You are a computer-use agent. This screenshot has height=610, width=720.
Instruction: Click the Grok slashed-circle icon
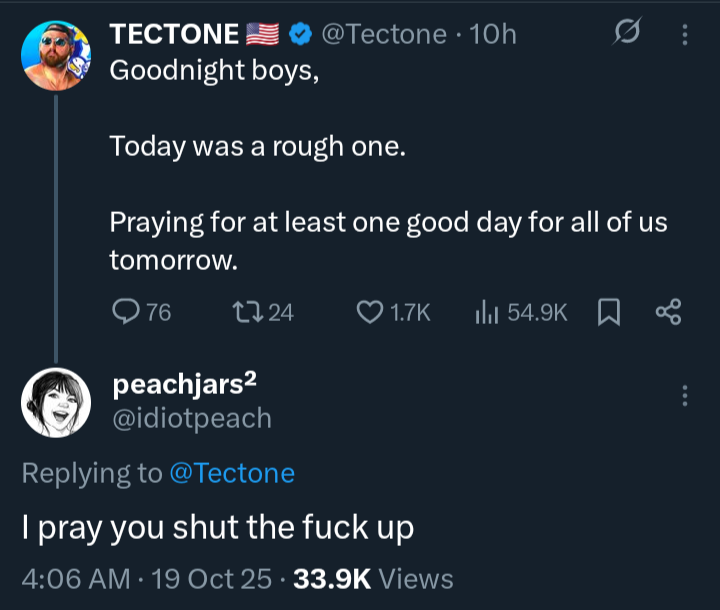tap(627, 34)
